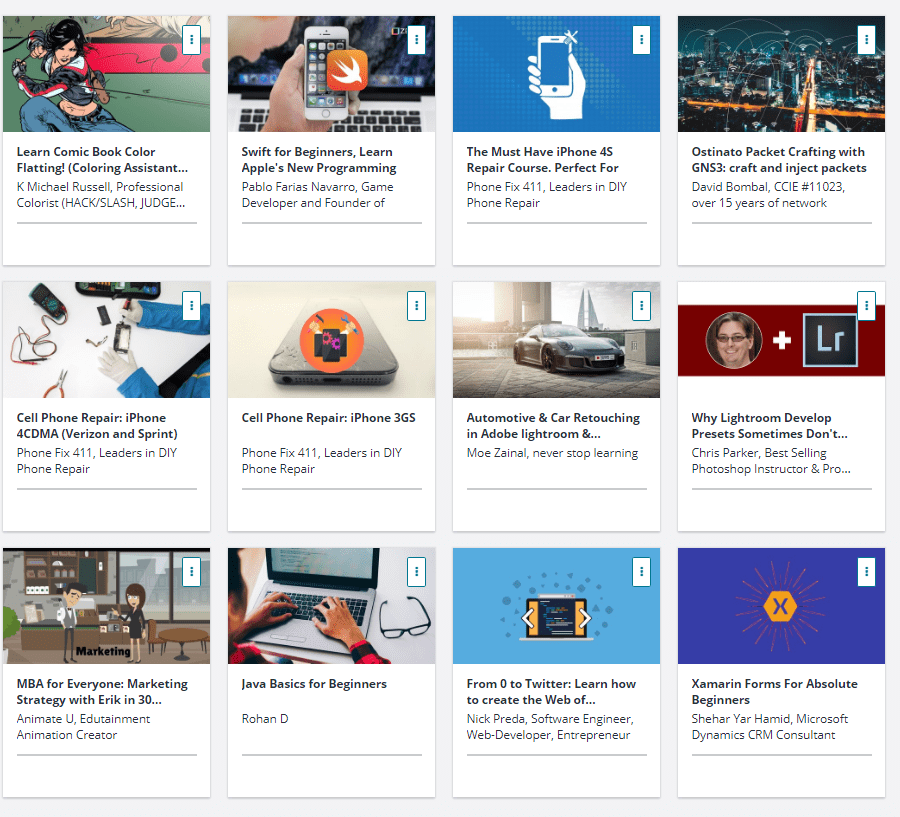Open the options menu for Cell Phone Repair iPhone 3GS
This screenshot has width=900, height=817.
pos(416,306)
